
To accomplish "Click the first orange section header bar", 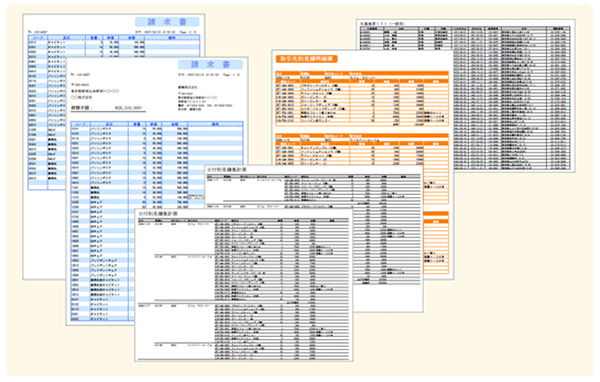I will pyautogui.click(x=362, y=73).
